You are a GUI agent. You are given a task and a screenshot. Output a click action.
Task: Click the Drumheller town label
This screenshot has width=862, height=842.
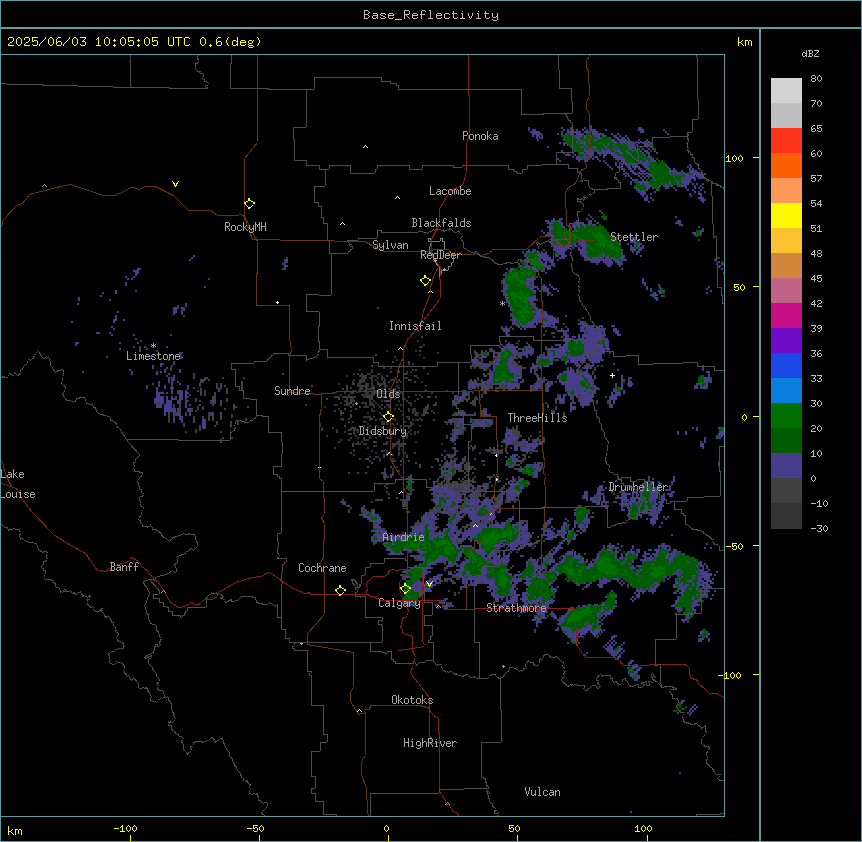638,487
